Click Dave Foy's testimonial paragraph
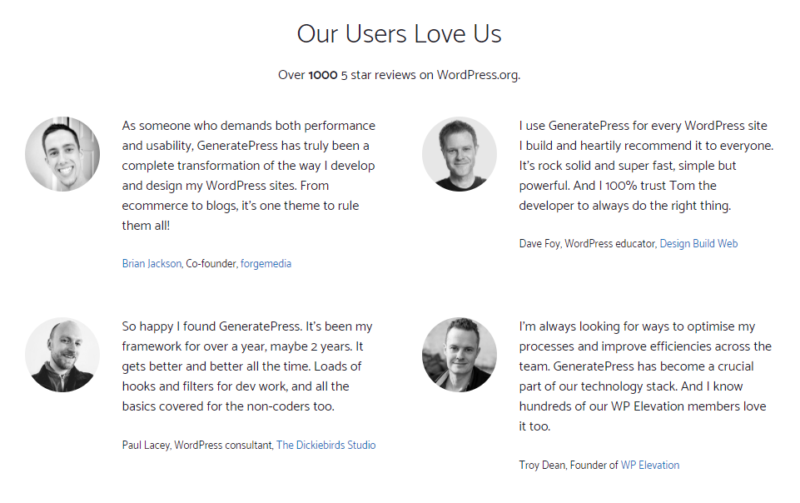The height and width of the screenshot is (503, 800). (646, 166)
